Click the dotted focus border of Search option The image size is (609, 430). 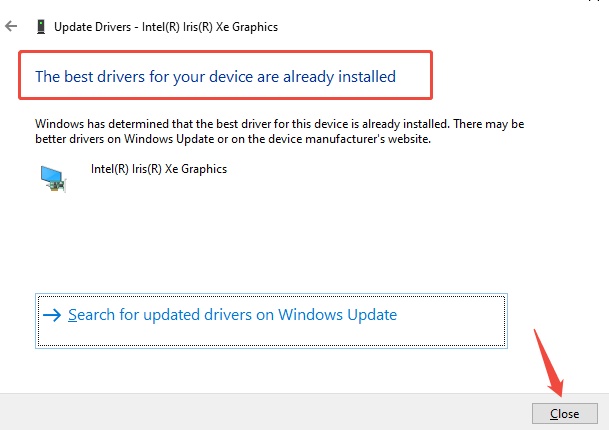point(271,297)
